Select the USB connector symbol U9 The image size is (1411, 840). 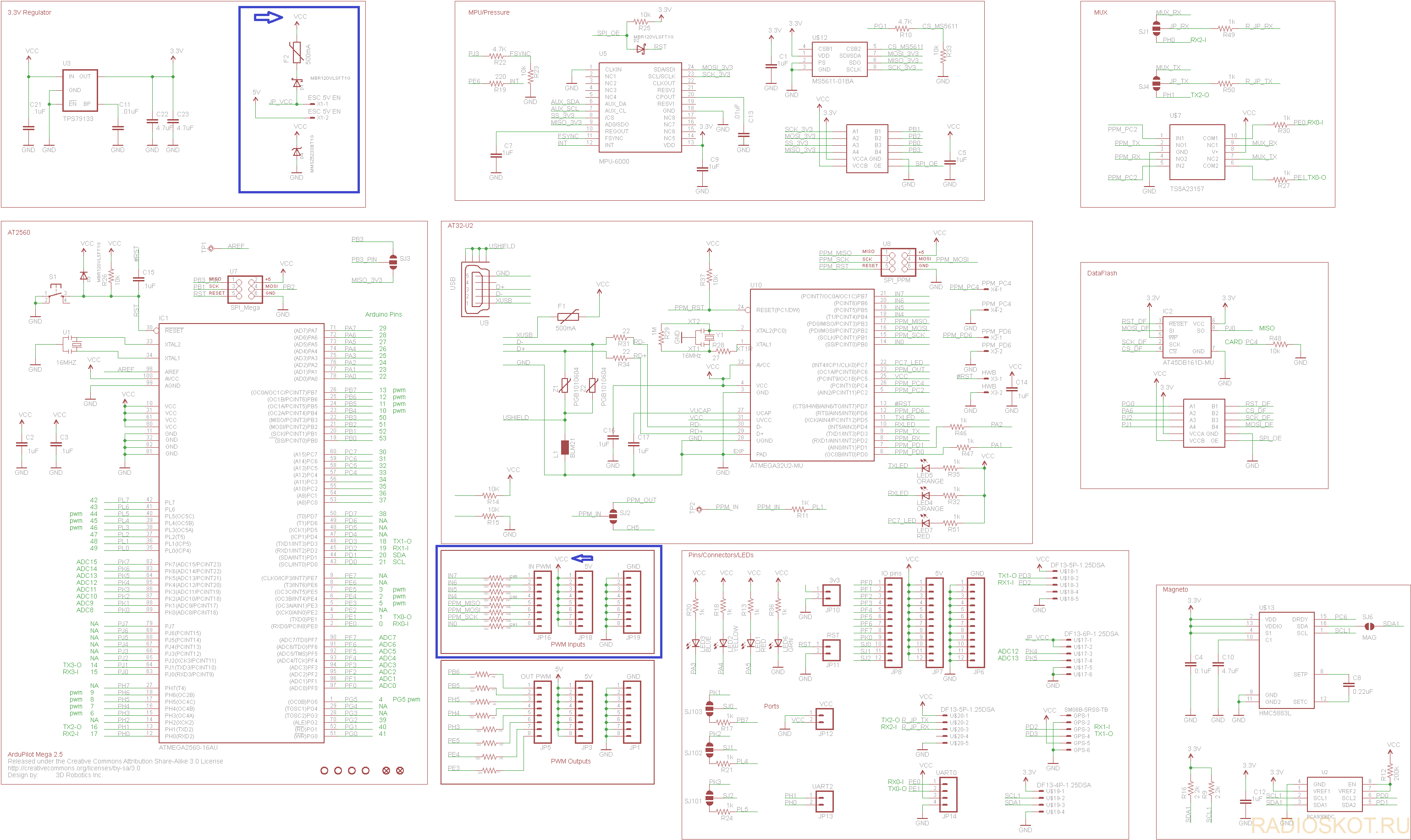pyautogui.click(x=476, y=289)
